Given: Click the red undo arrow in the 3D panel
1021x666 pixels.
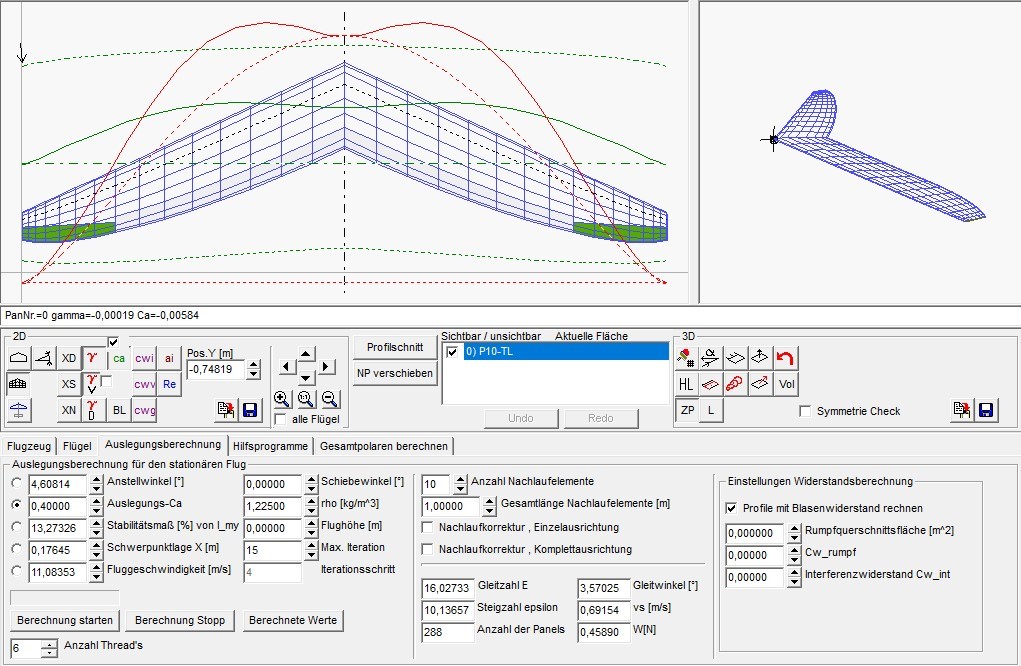Looking at the screenshot, I should (786, 358).
